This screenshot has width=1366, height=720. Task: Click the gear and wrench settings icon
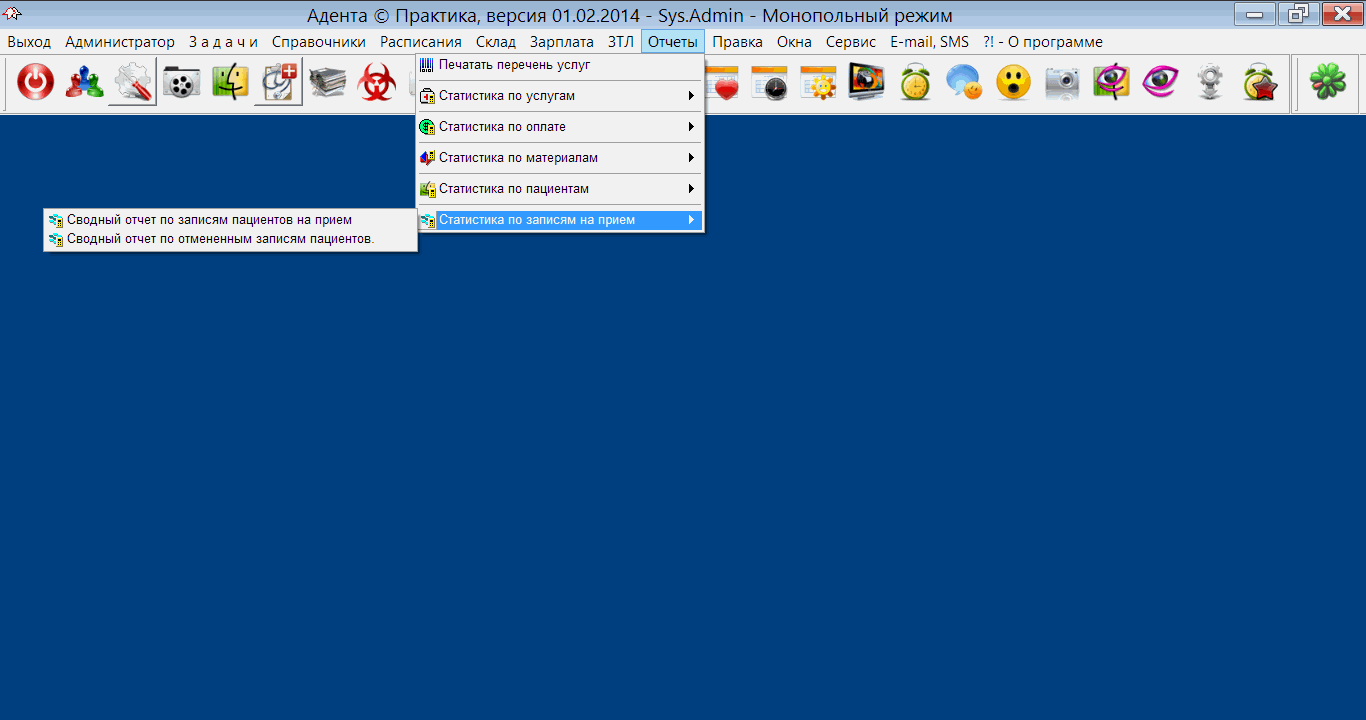[x=133, y=83]
